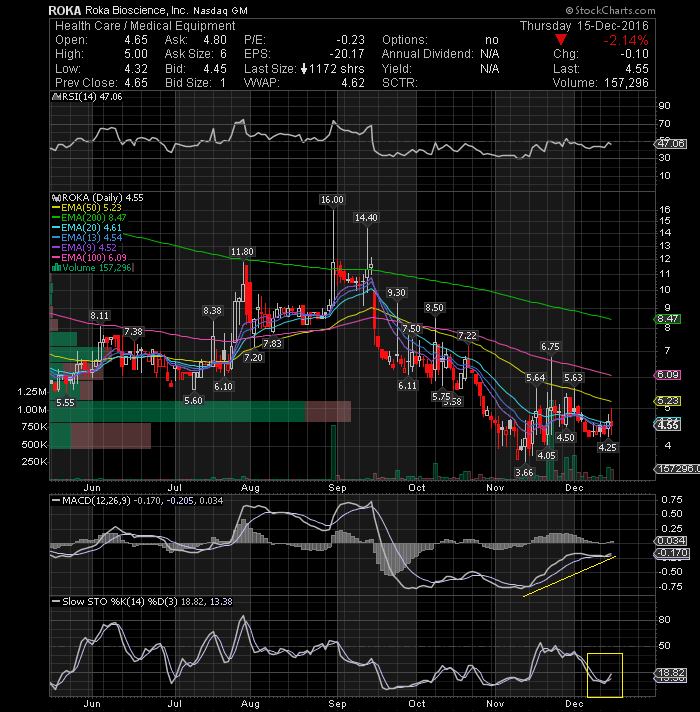Click the 5.55 price low label
Image resolution: width=700 pixels, height=712 pixels.
pos(65,403)
